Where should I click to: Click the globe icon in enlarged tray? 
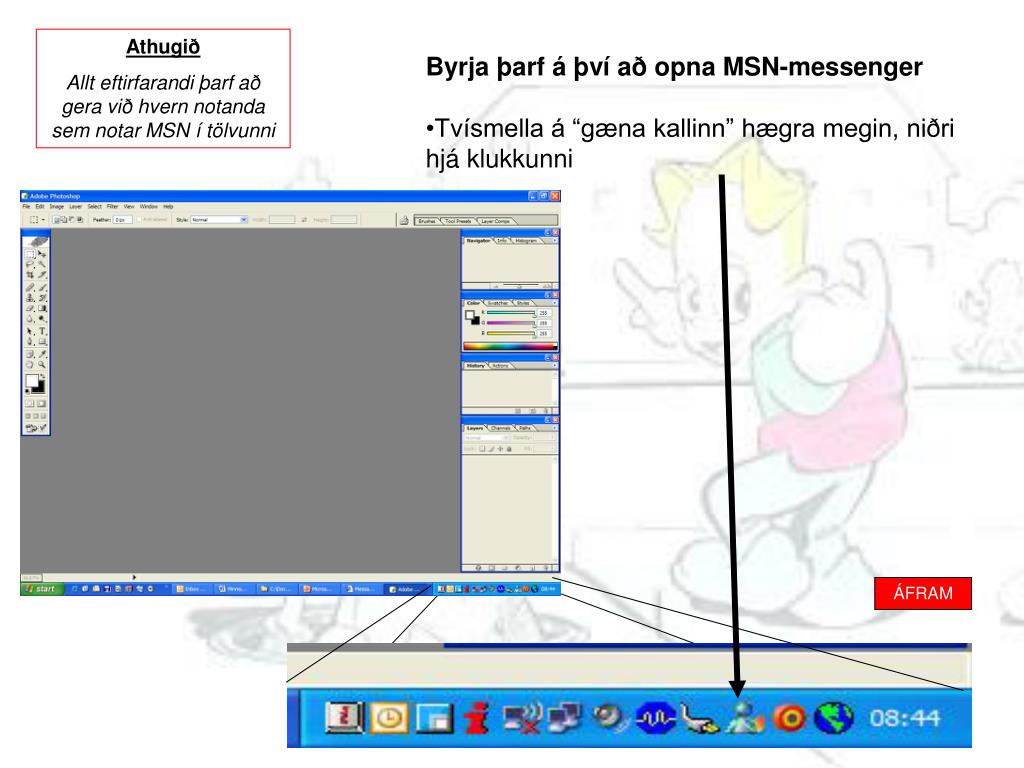(x=832, y=718)
